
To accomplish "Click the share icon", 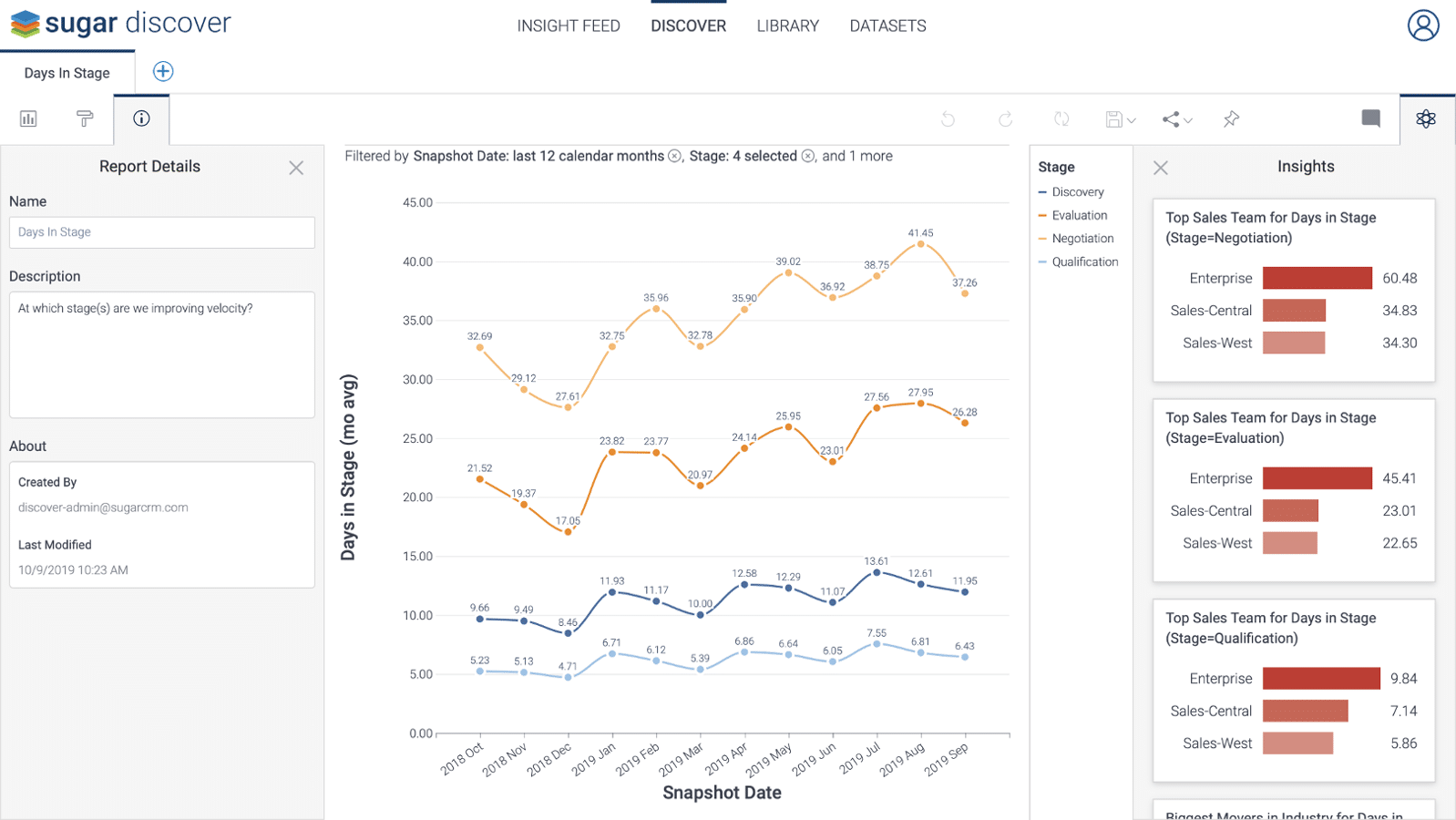I will pyautogui.click(x=1171, y=119).
